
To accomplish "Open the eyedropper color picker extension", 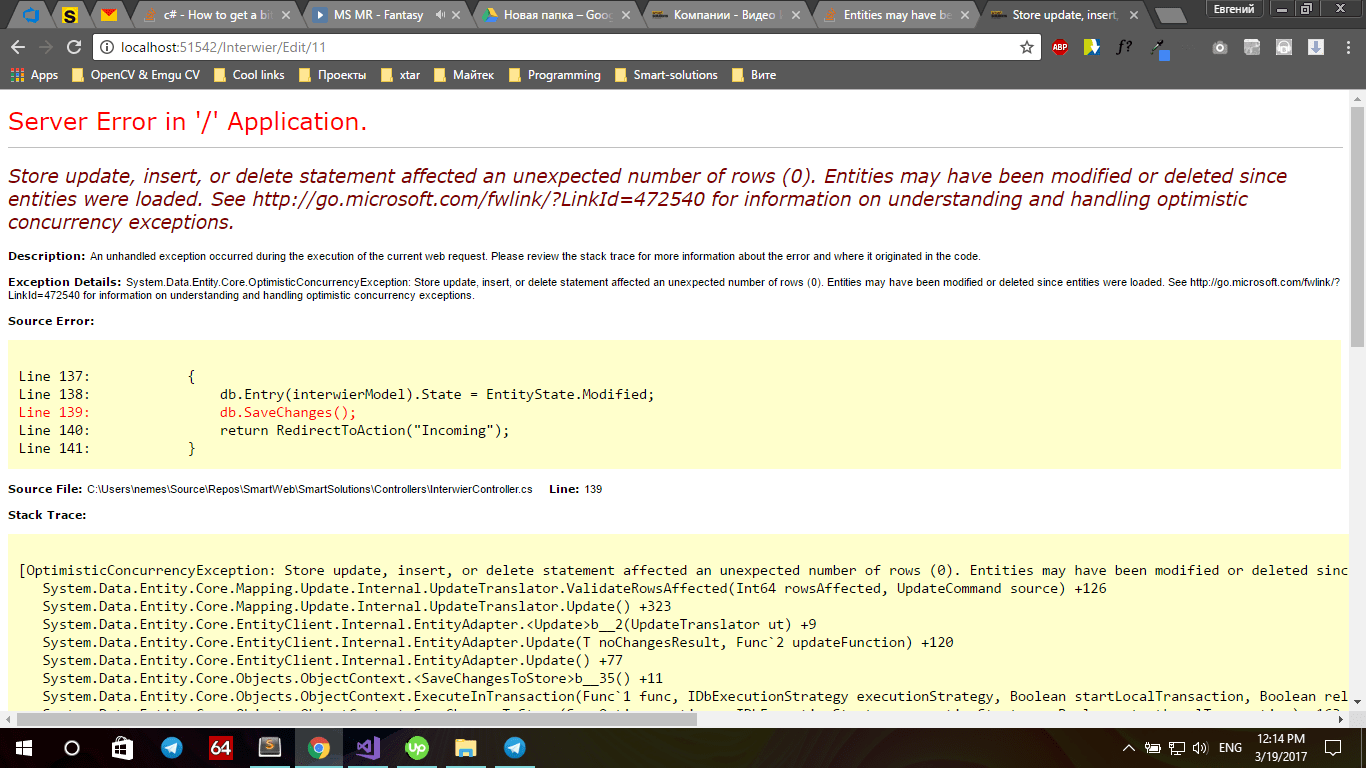I will (1158, 47).
